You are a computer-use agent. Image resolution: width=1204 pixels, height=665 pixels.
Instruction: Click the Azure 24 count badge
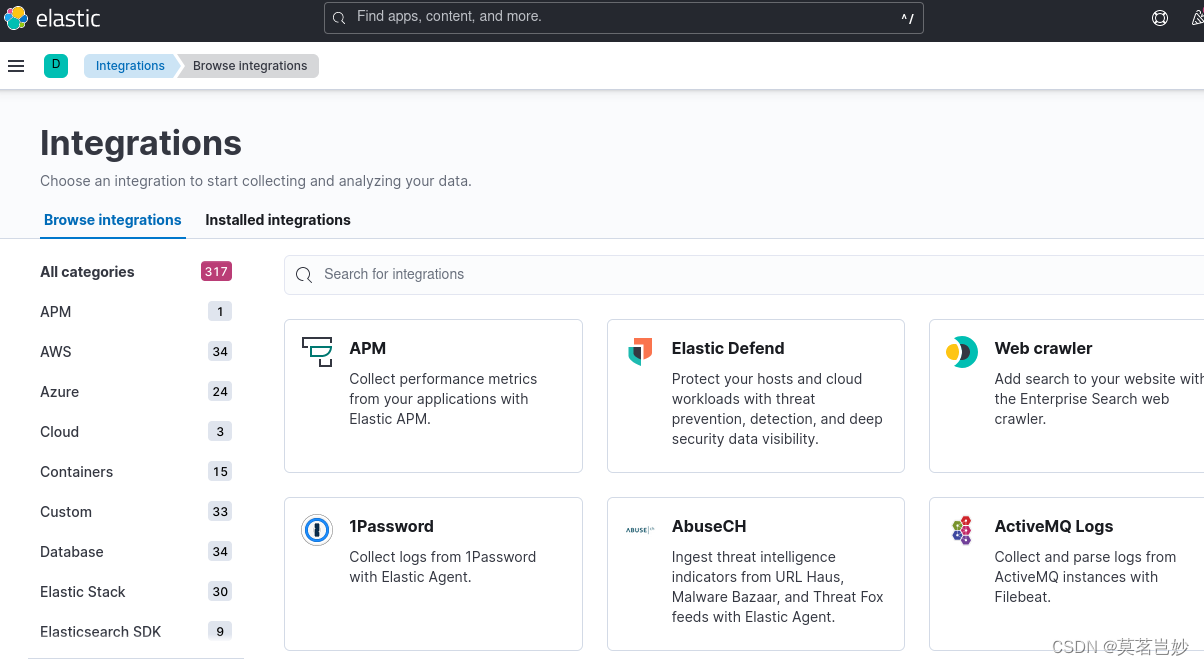click(220, 391)
